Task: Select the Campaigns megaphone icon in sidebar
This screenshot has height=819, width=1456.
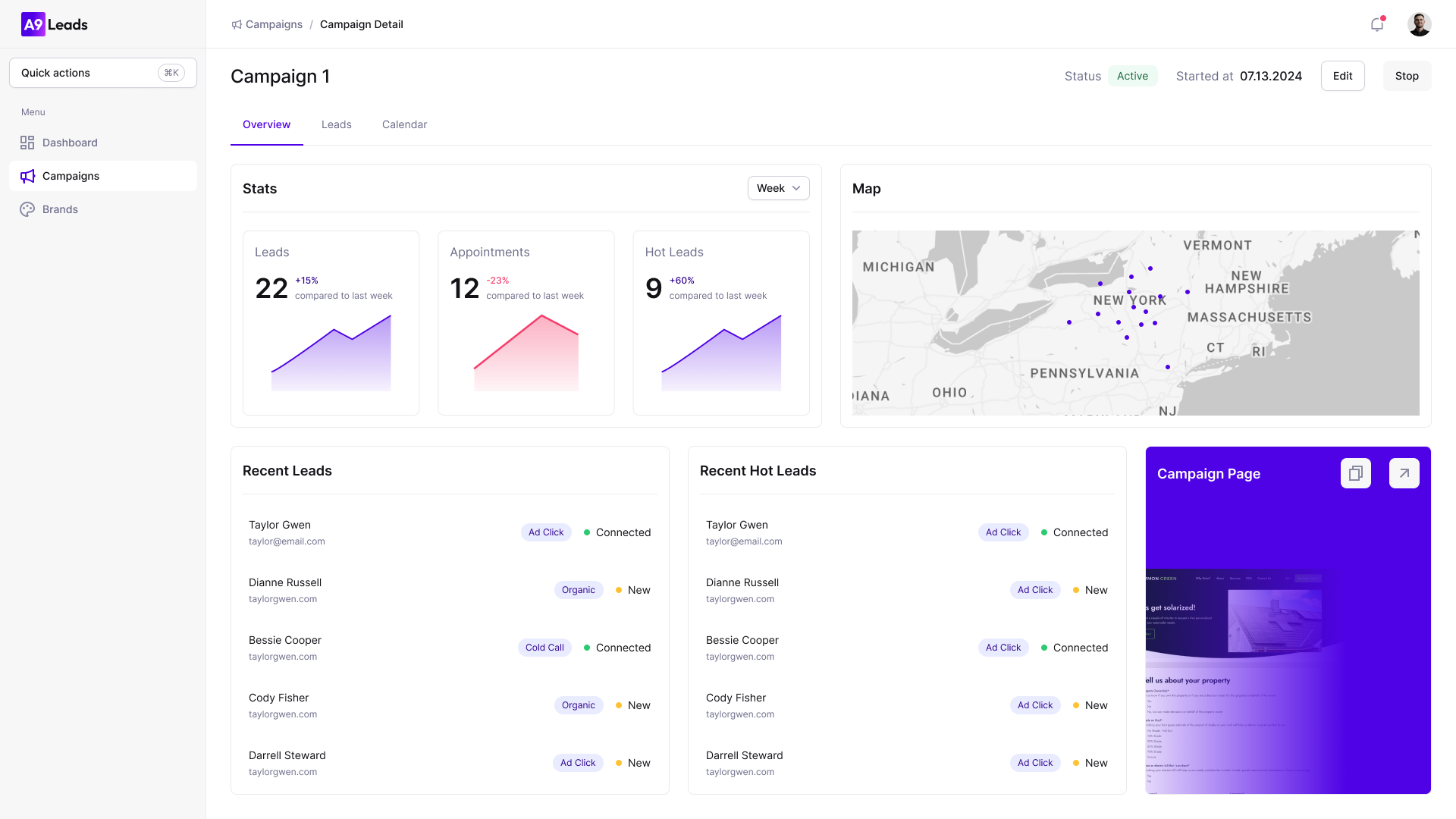Action: 27,176
